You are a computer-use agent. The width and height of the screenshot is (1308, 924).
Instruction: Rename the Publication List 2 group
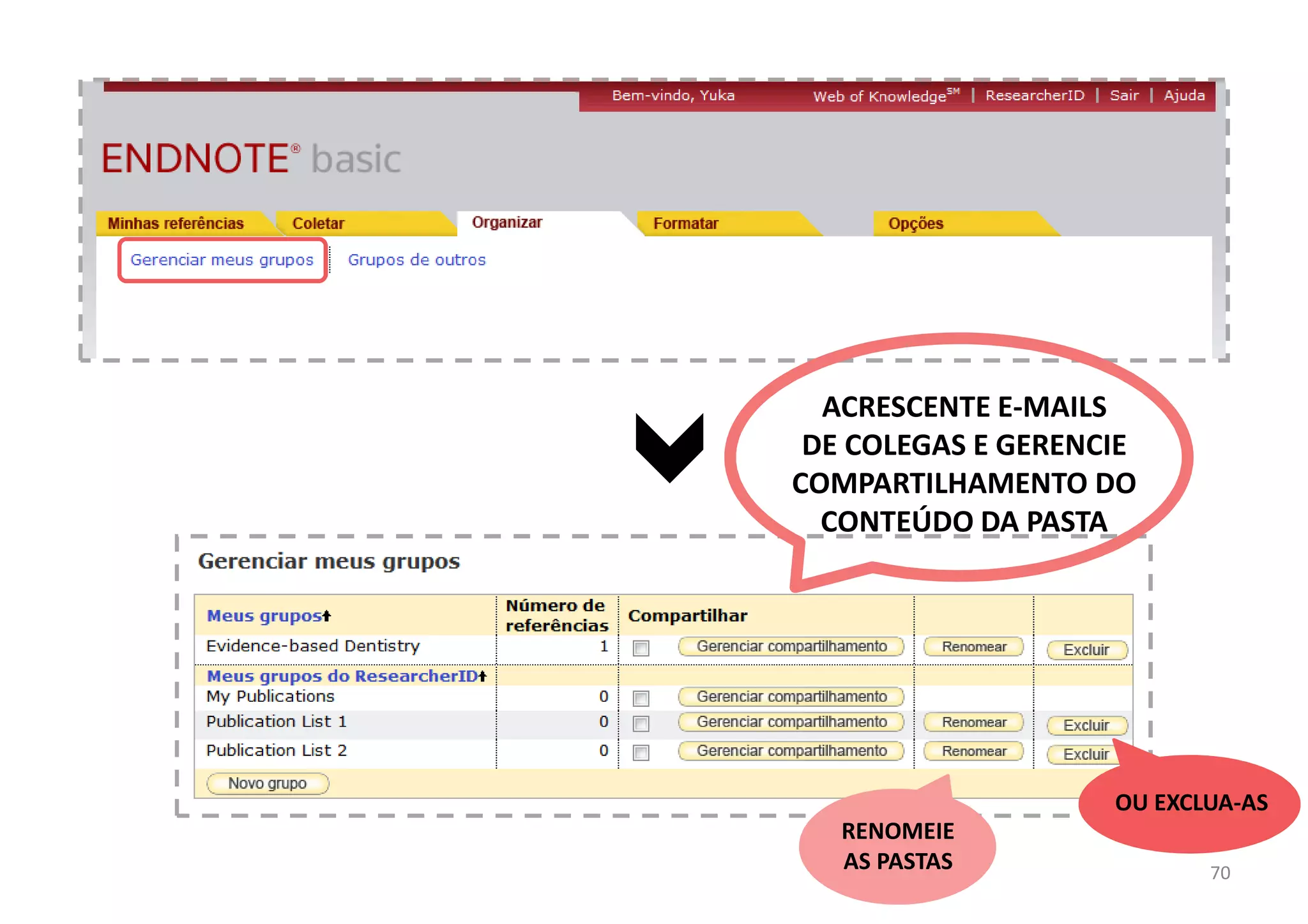[x=974, y=752]
